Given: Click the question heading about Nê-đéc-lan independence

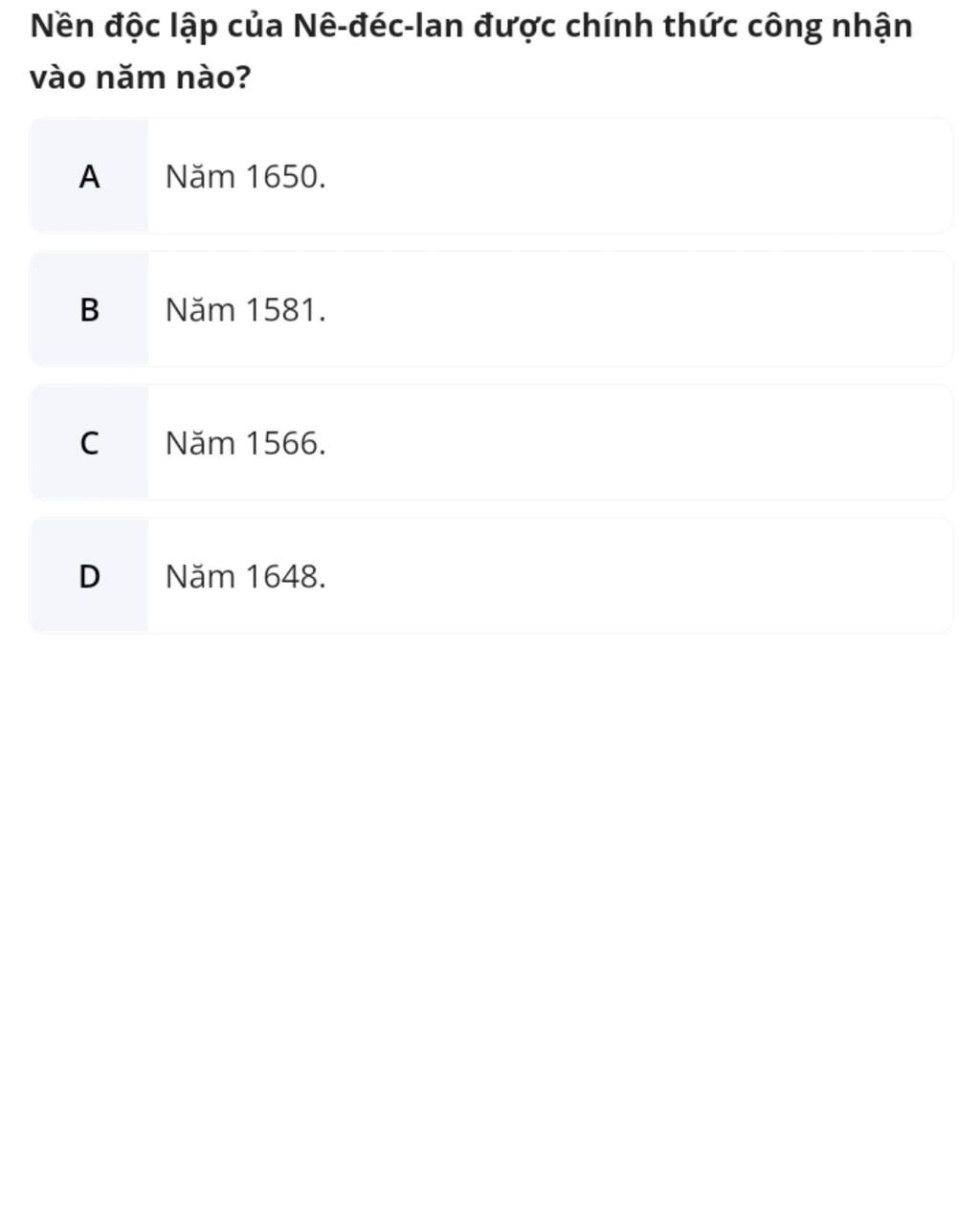Looking at the screenshot, I should pyautogui.click(x=471, y=51).
